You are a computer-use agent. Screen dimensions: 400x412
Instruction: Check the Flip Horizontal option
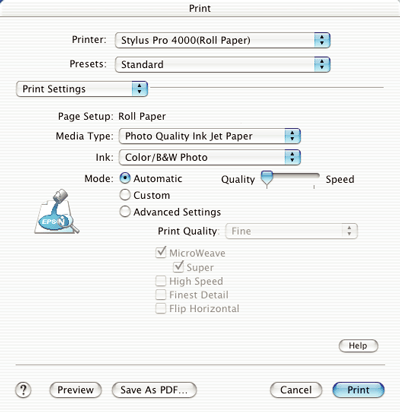click(x=161, y=308)
